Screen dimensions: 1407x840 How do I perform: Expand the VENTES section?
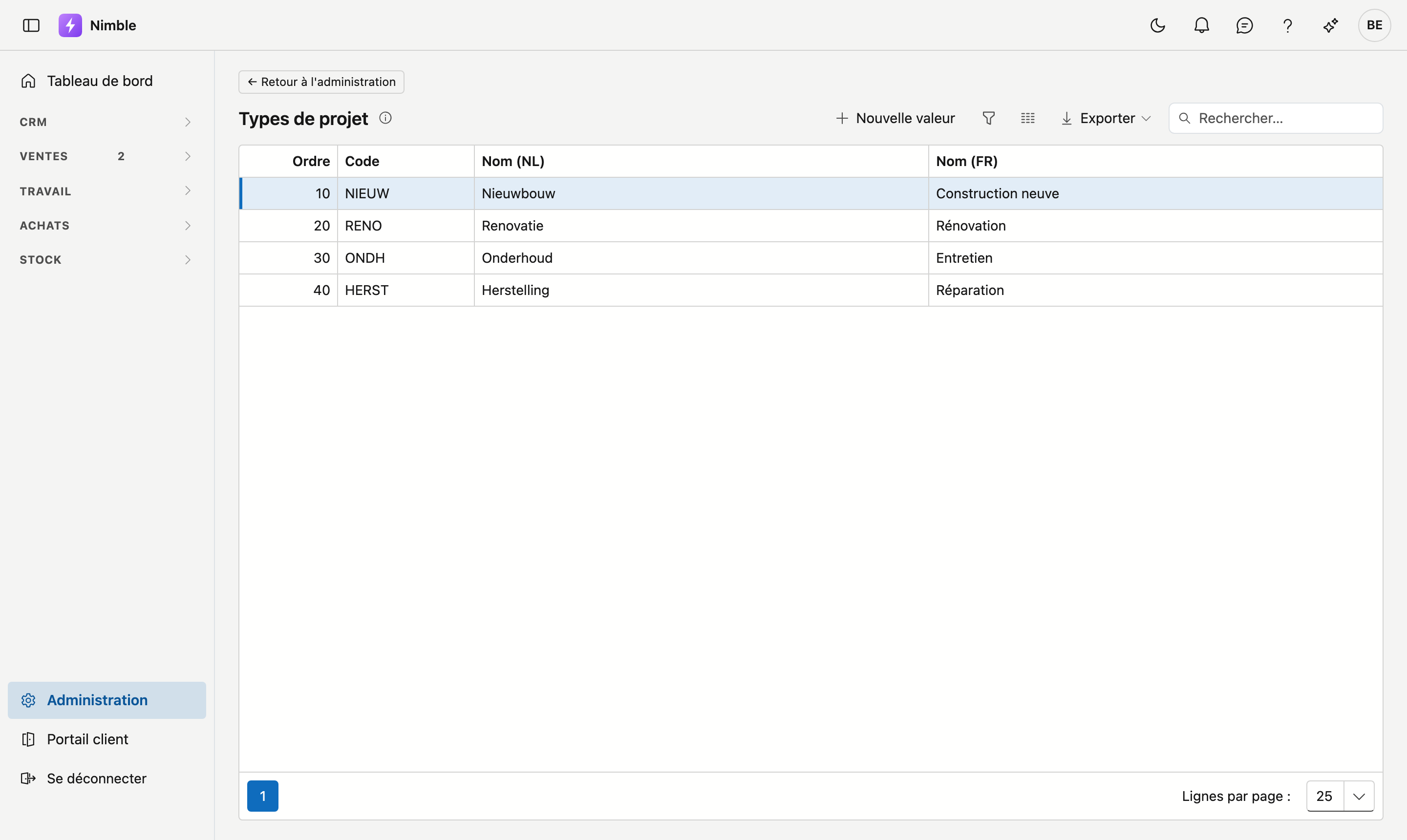tap(107, 156)
